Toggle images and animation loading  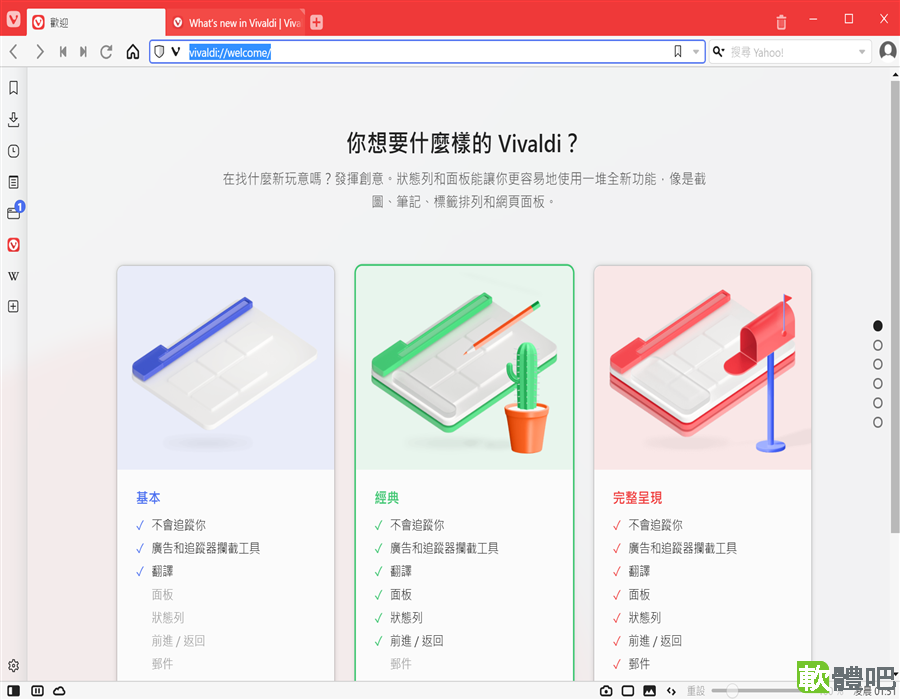[x=649, y=691]
